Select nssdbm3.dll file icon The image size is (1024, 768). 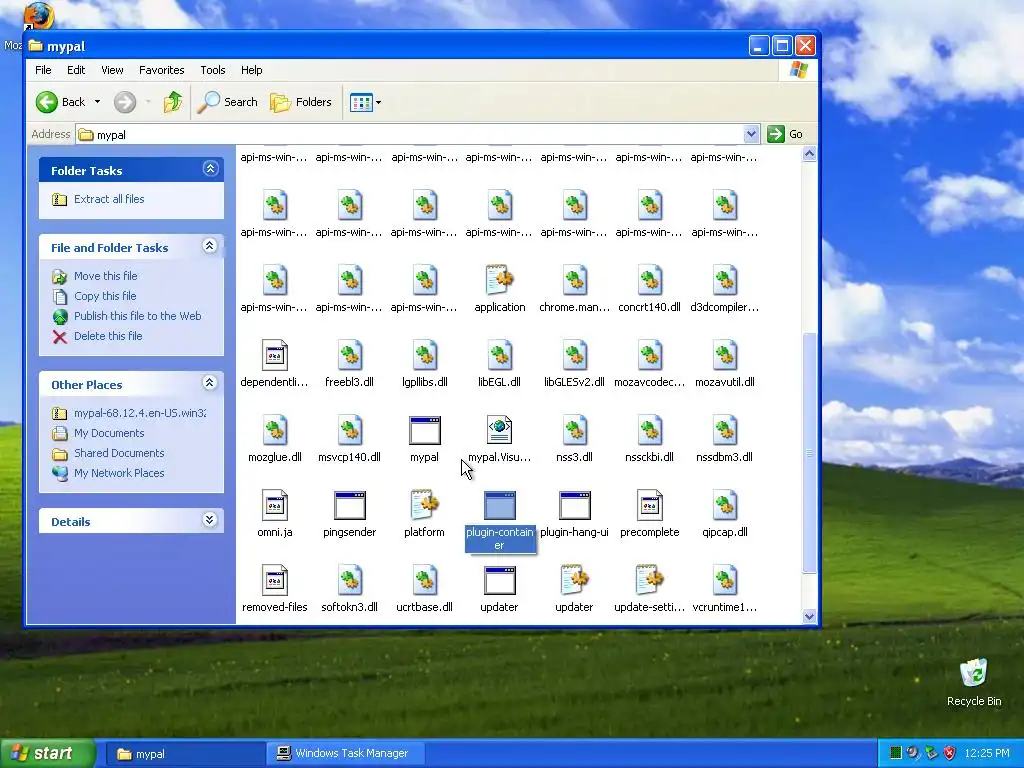pyautogui.click(x=725, y=430)
